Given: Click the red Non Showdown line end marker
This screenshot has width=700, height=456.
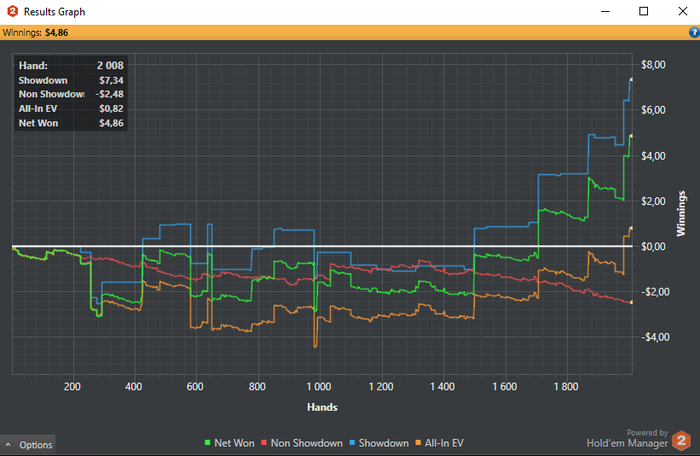Looking at the screenshot, I should (631, 303).
